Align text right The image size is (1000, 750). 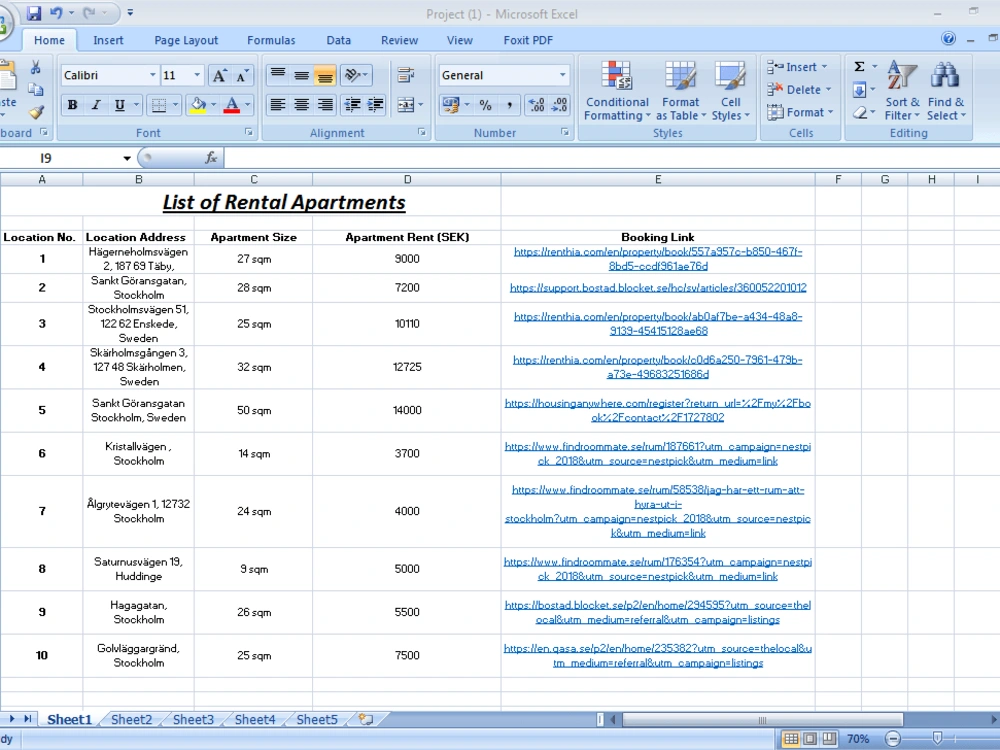click(x=325, y=105)
